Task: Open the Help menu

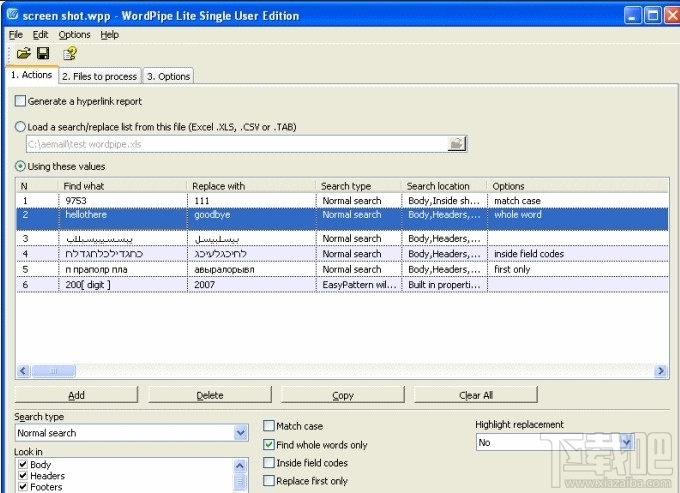Action: coord(109,35)
